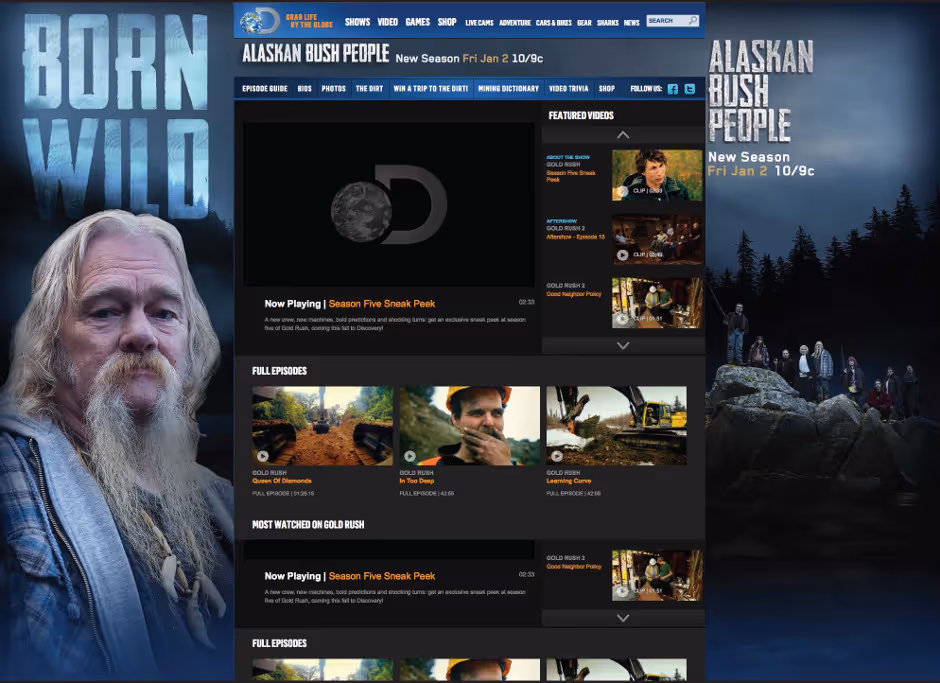
Task: Open the VIDEO TRIVIA tab
Action: click(568, 89)
